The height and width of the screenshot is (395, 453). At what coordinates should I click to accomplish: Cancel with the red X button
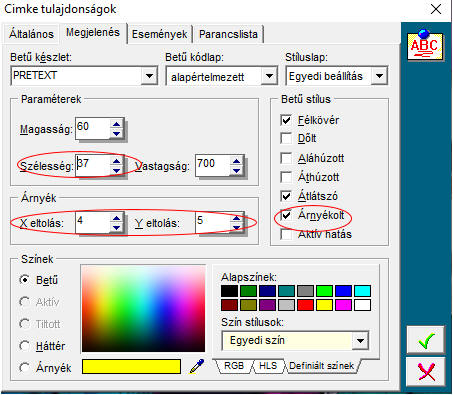pos(426,371)
